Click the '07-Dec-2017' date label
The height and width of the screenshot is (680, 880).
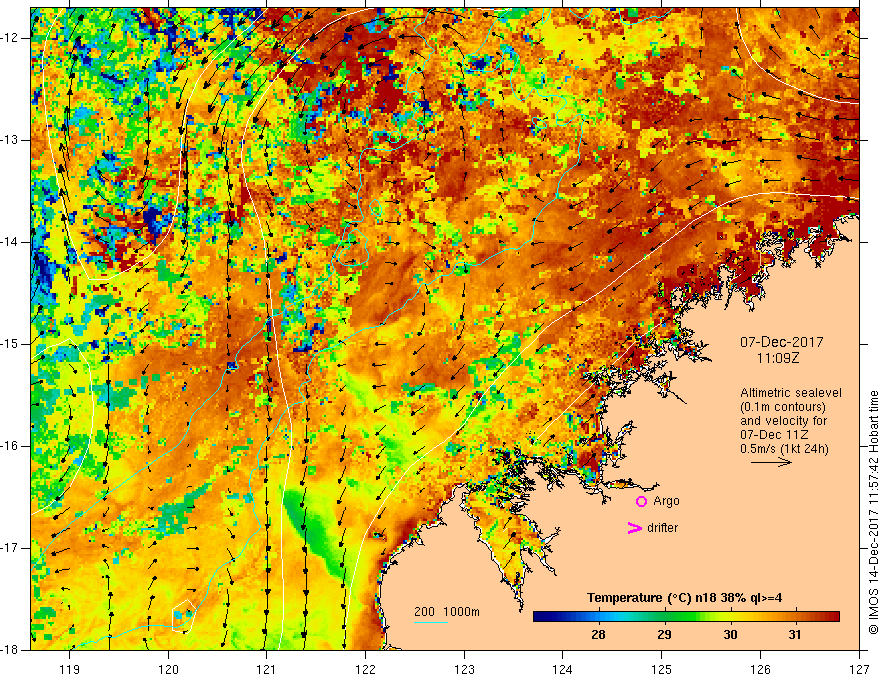(x=782, y=342)
